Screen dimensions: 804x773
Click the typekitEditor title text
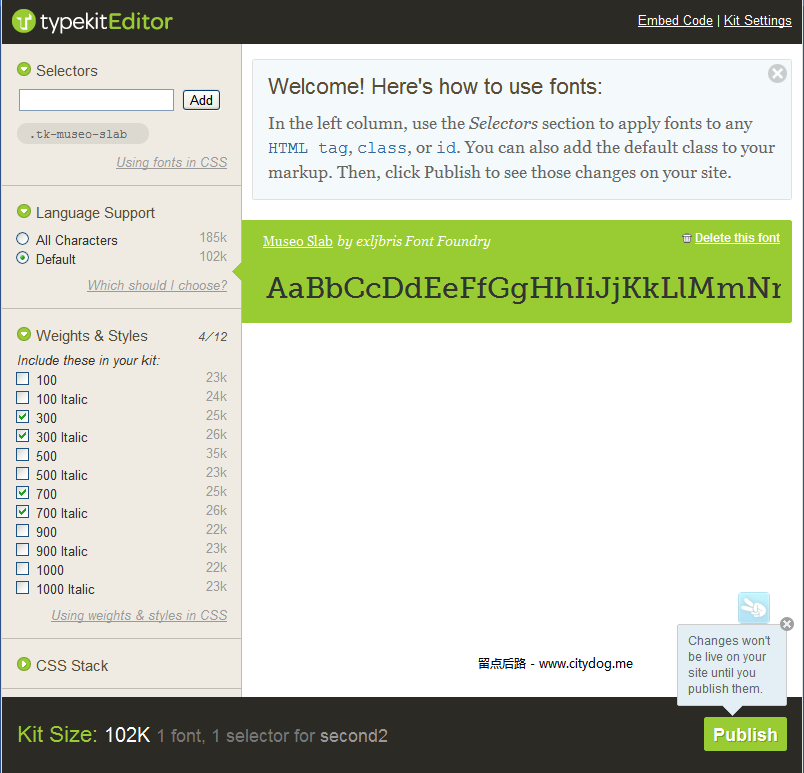106,22
